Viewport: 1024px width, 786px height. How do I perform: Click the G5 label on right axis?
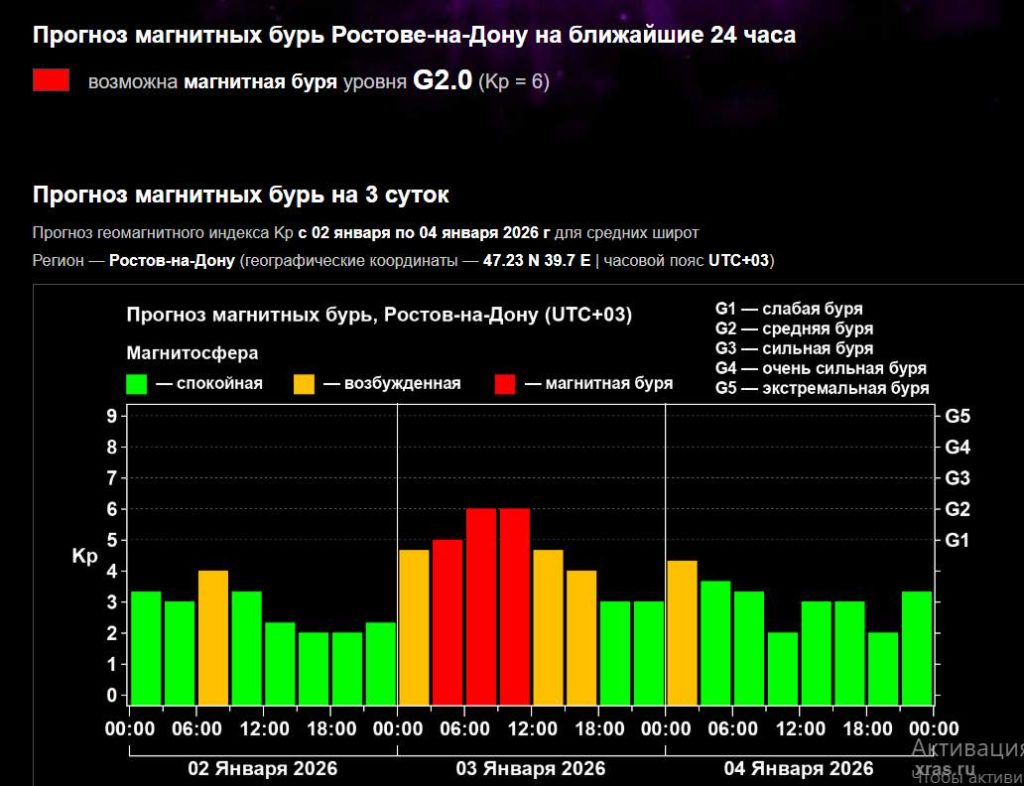pos(957,416)
